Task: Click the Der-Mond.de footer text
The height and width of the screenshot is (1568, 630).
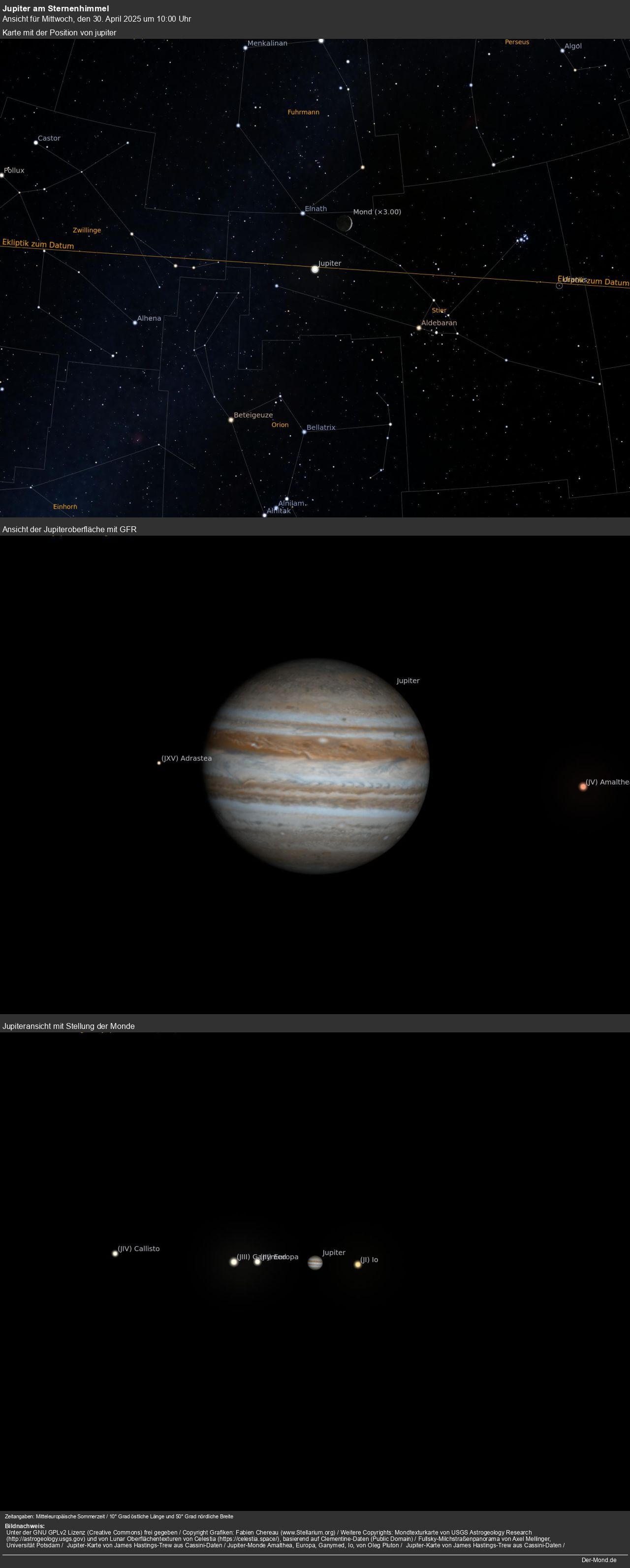Action: click(x=599, y=1560)
